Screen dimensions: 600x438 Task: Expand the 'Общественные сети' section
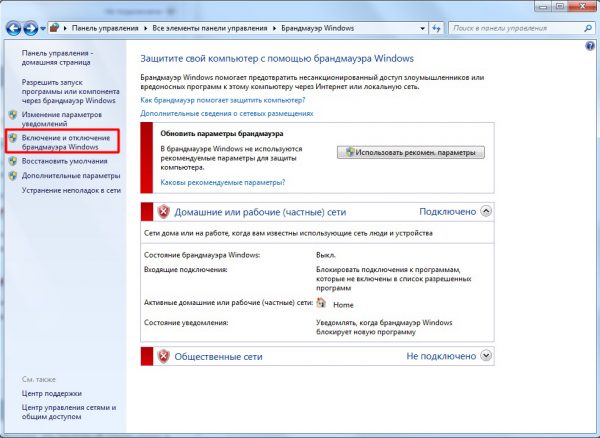coord(486,356)
